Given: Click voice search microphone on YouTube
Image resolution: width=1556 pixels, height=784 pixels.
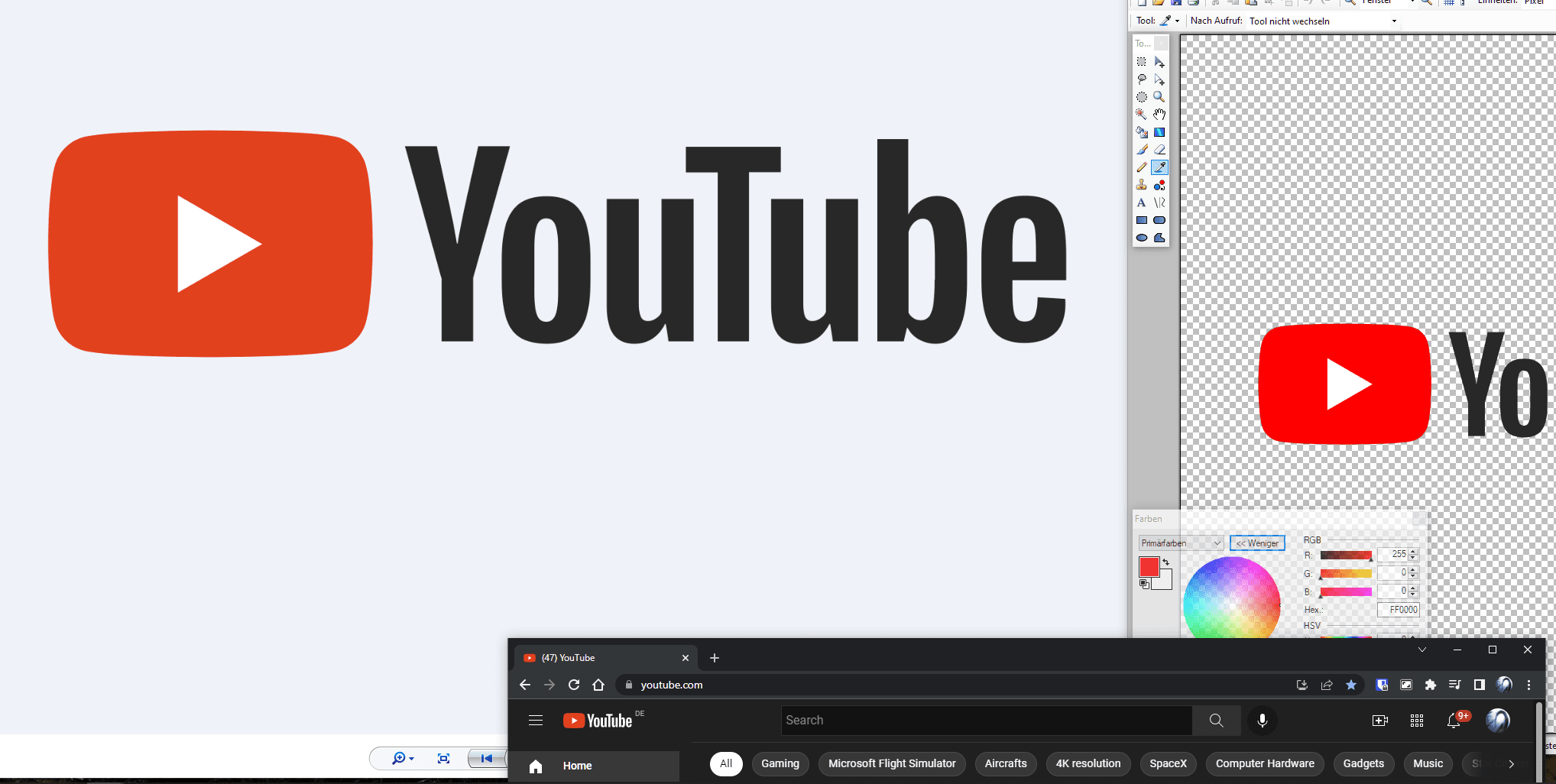Looking at the screenshot, I should coord(1263,721).
